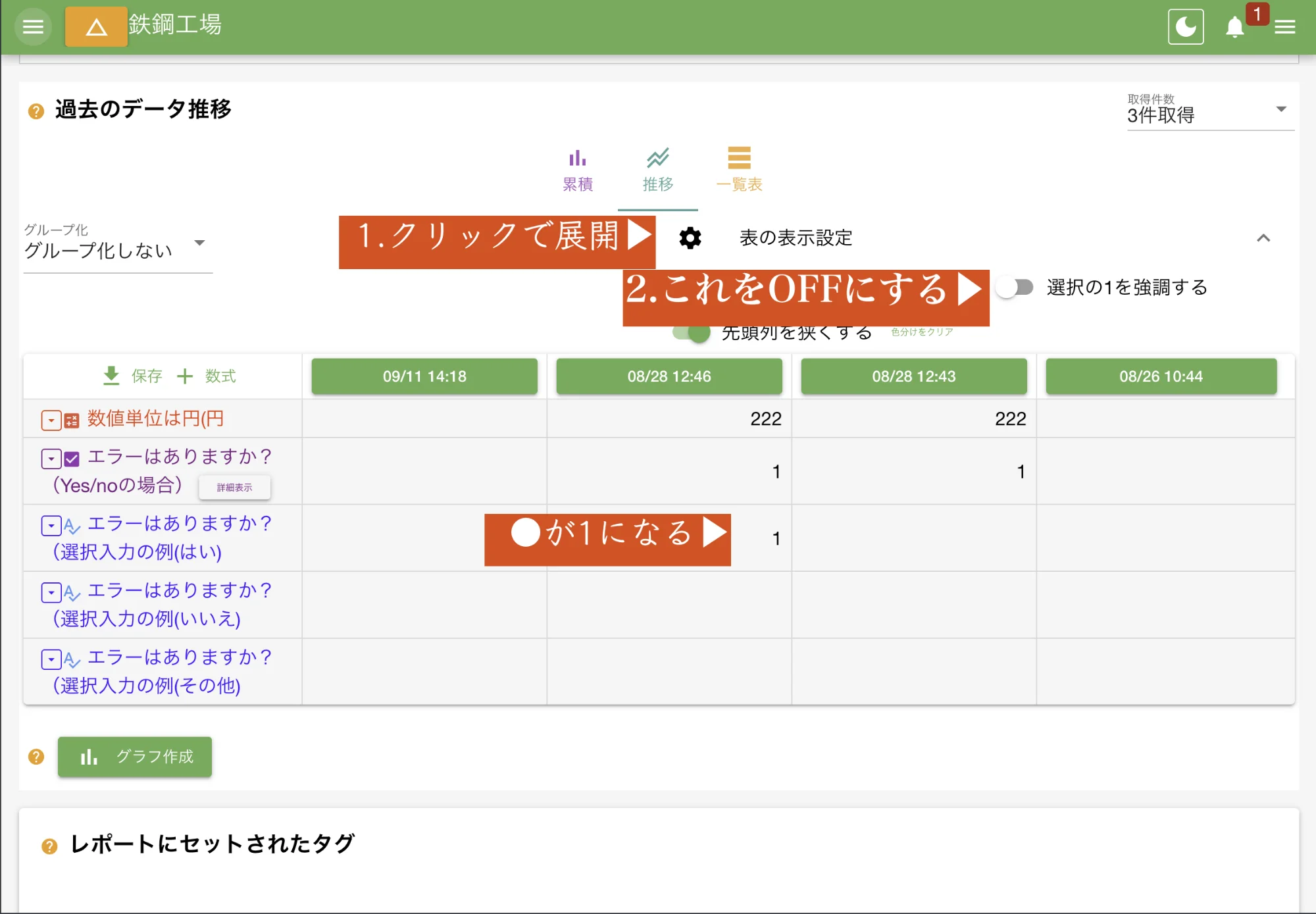
Task: Click グラフ作成 button
Action: pyautogui.click(x=135, y=757)
